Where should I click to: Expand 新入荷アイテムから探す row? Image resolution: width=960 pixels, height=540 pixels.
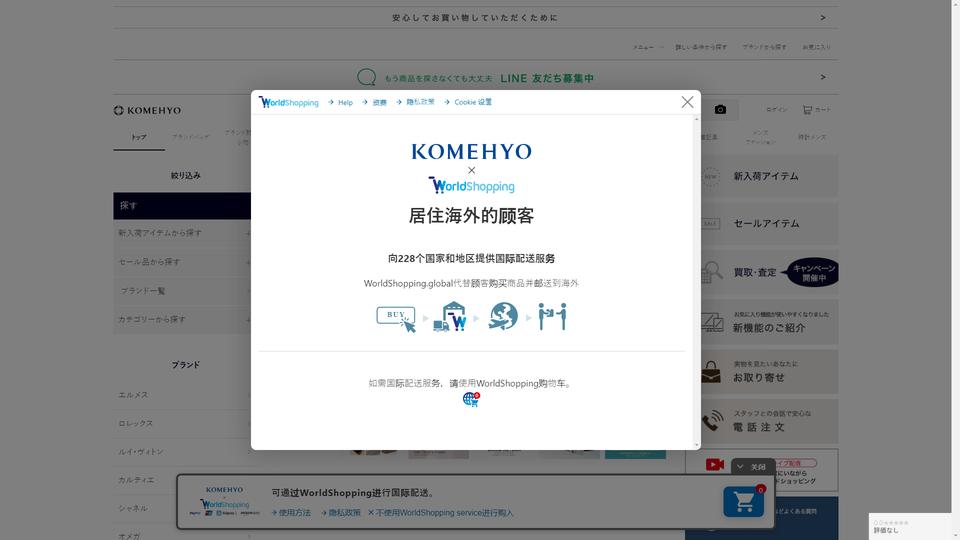click(x=182, y=233)
